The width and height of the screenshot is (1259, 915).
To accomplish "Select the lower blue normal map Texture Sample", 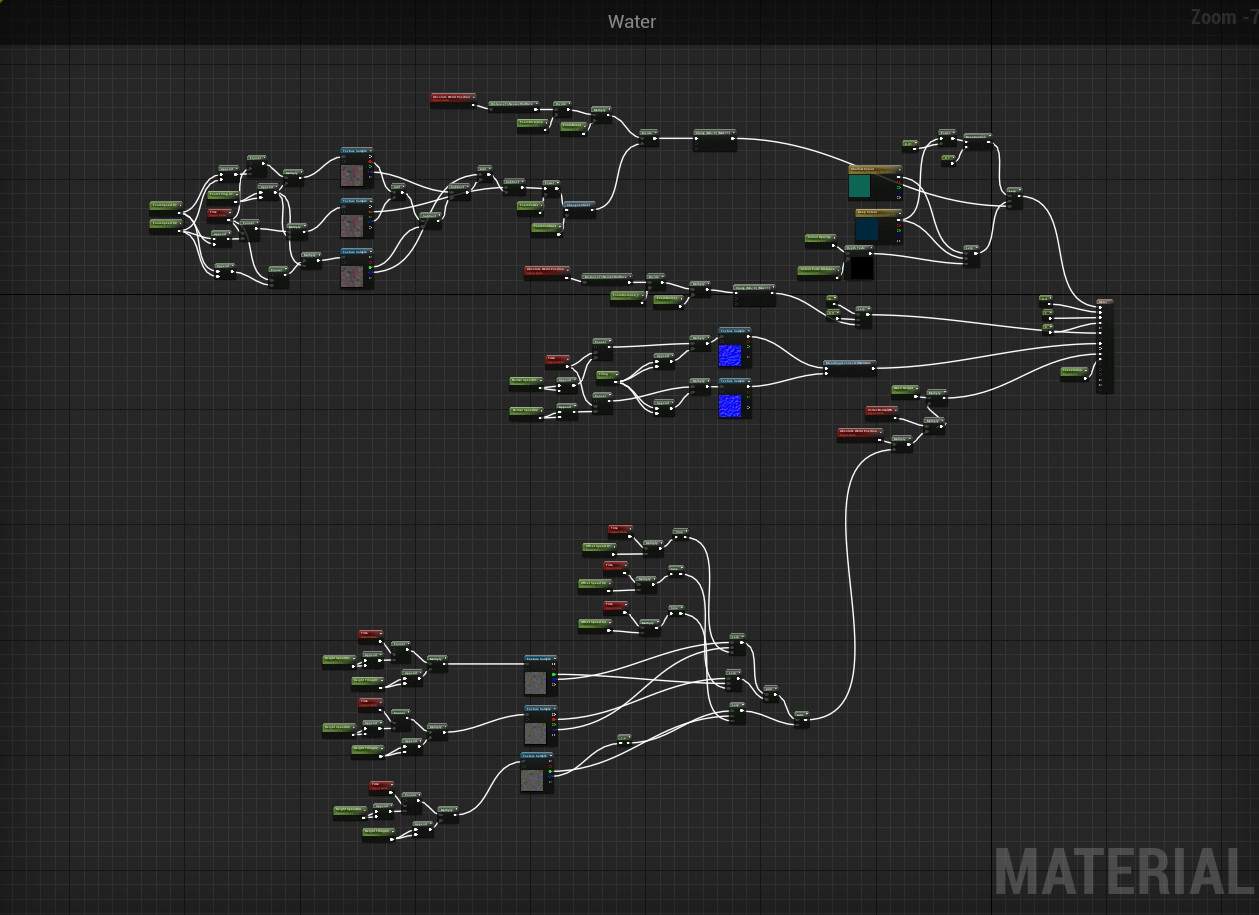I will (731, 405).
